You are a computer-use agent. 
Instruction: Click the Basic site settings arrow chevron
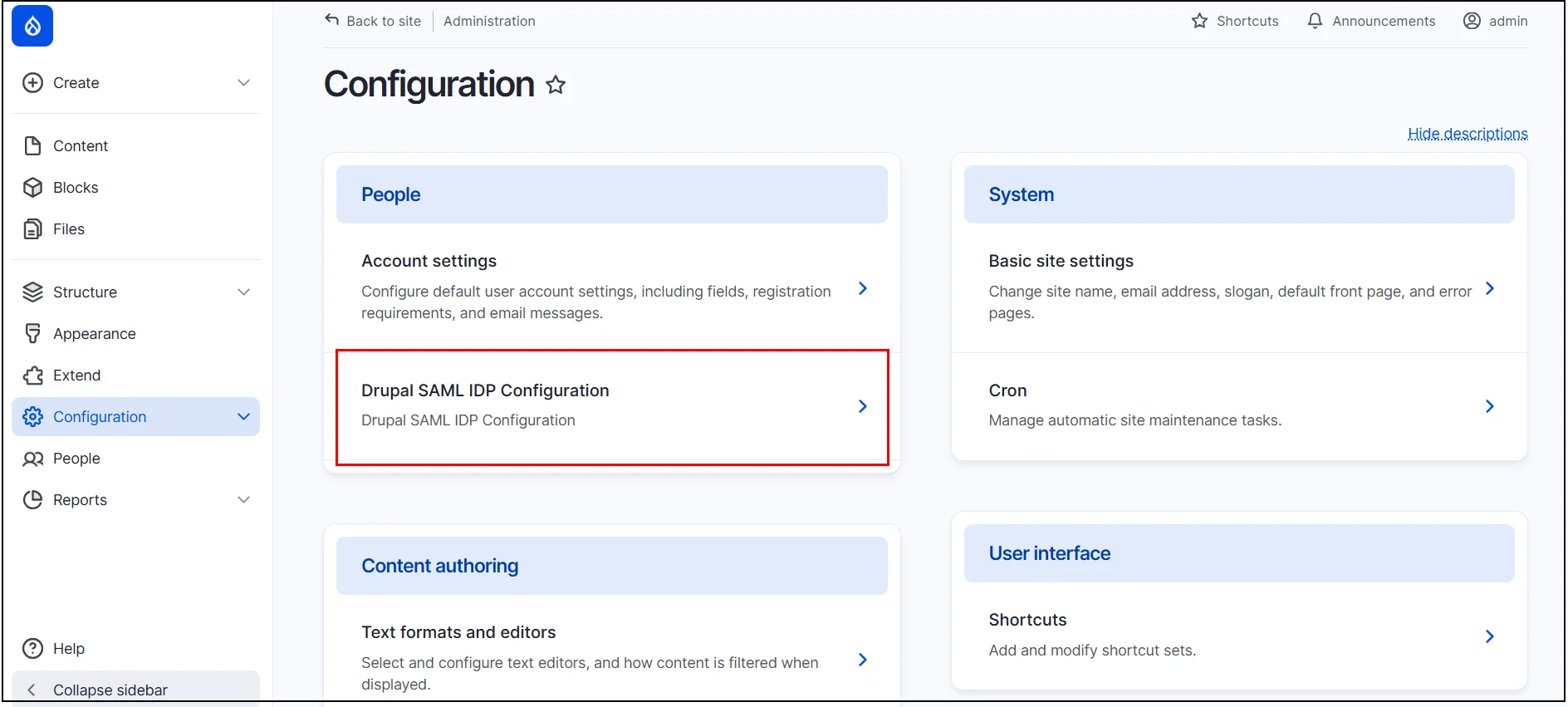[1490, 288]
